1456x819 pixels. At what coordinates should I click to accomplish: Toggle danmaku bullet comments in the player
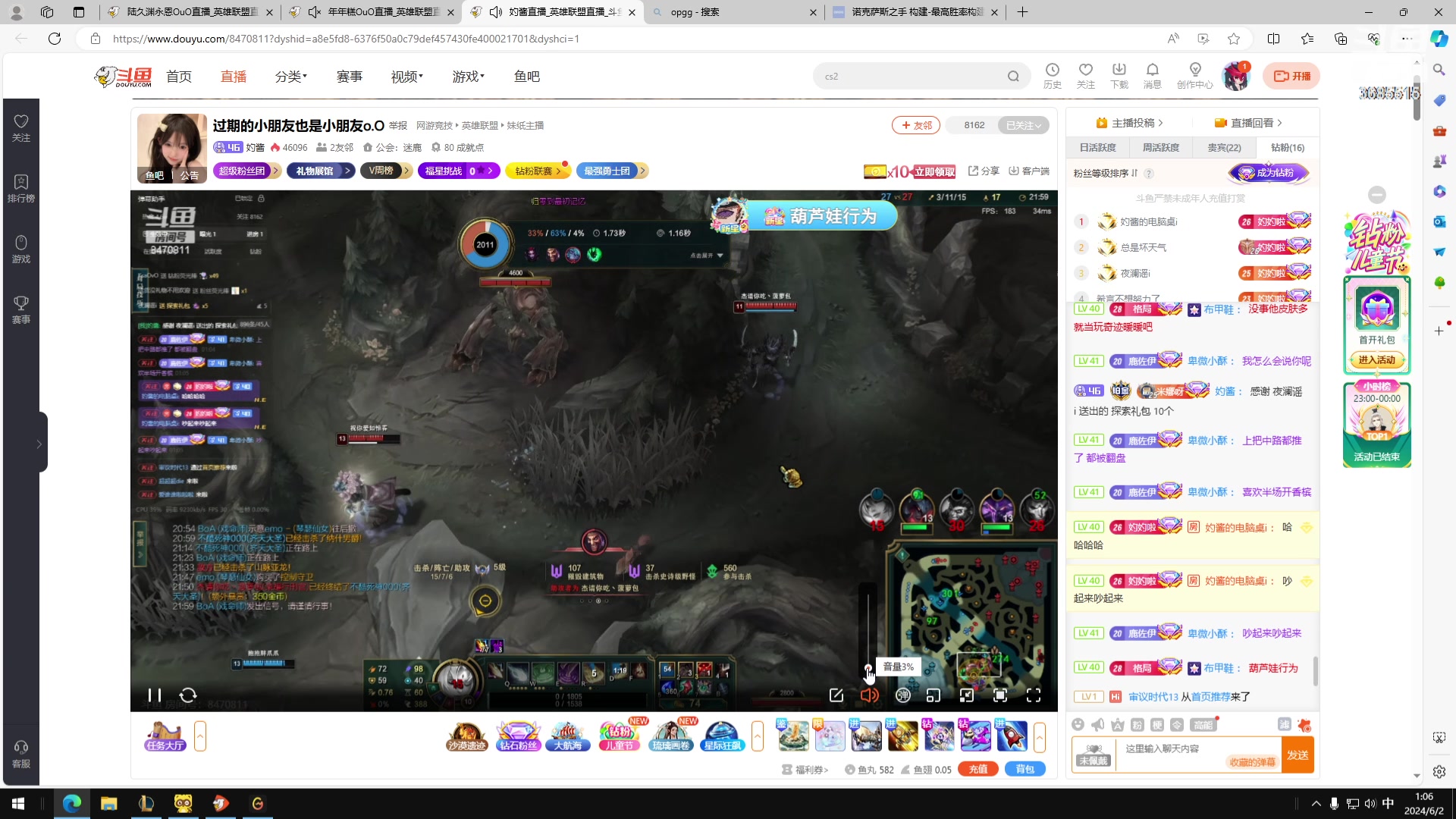[x=902, y=695]
